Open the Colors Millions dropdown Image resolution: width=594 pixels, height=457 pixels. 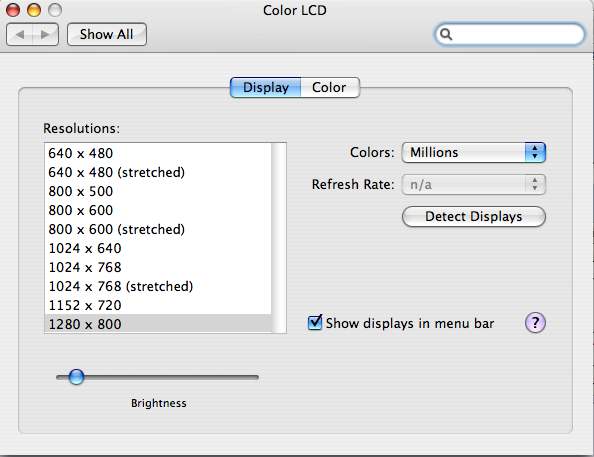pos(474,152)
